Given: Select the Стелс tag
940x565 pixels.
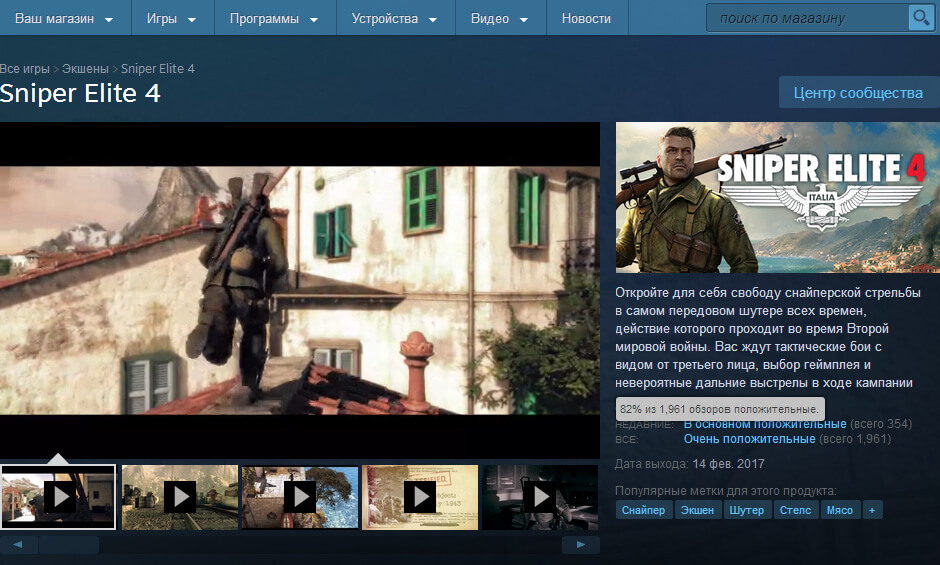Looking at the screenshot, I should (795, 510).
